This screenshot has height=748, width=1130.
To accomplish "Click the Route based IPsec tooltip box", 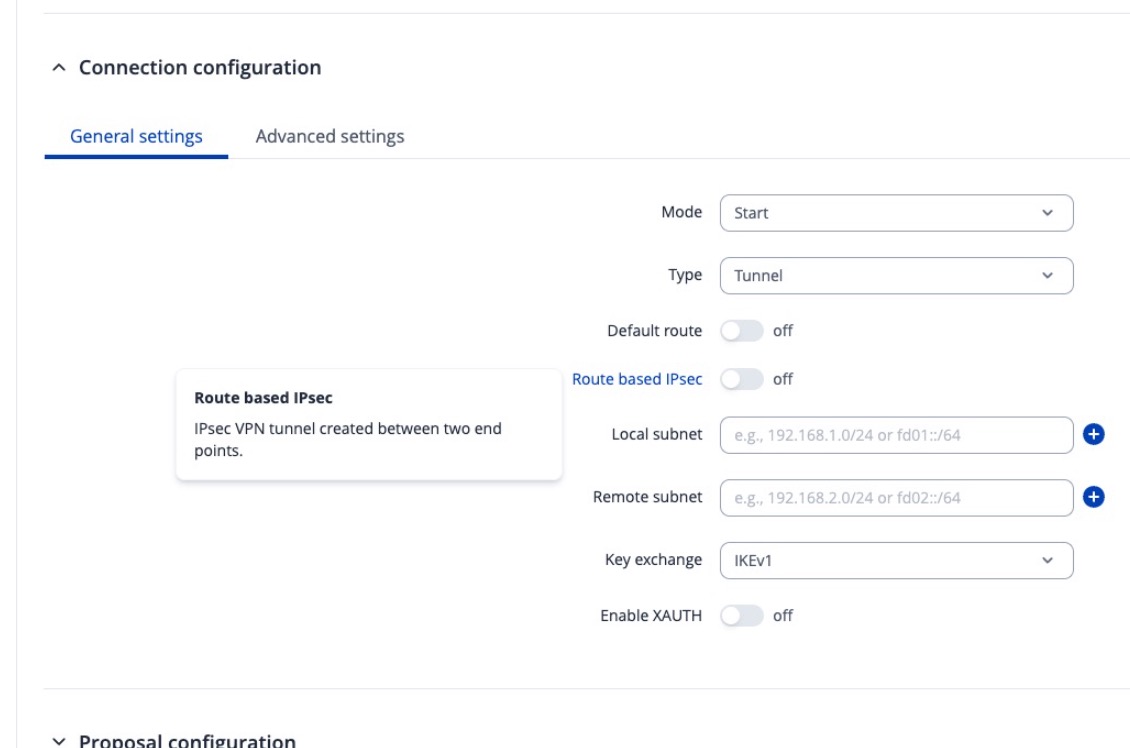I will tap(368, 425).
